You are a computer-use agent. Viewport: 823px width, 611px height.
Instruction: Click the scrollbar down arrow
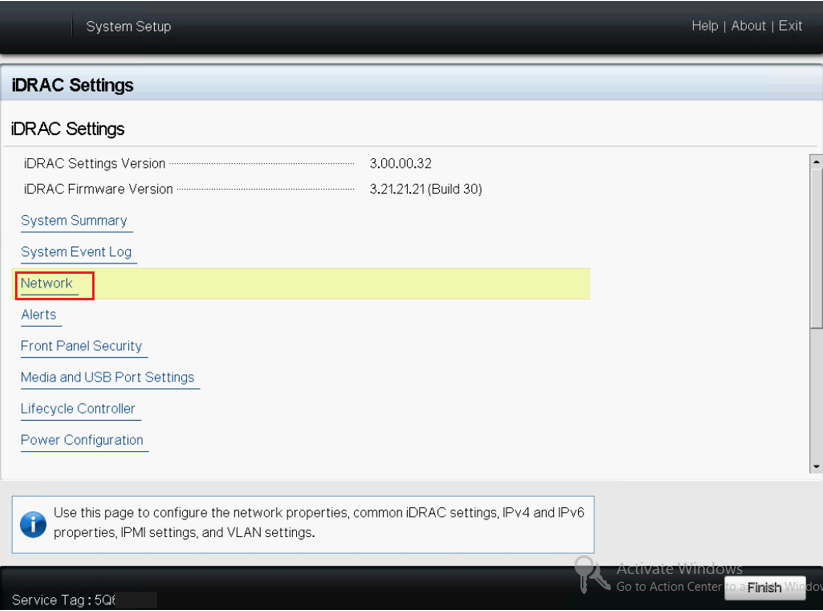pos(816,466)
